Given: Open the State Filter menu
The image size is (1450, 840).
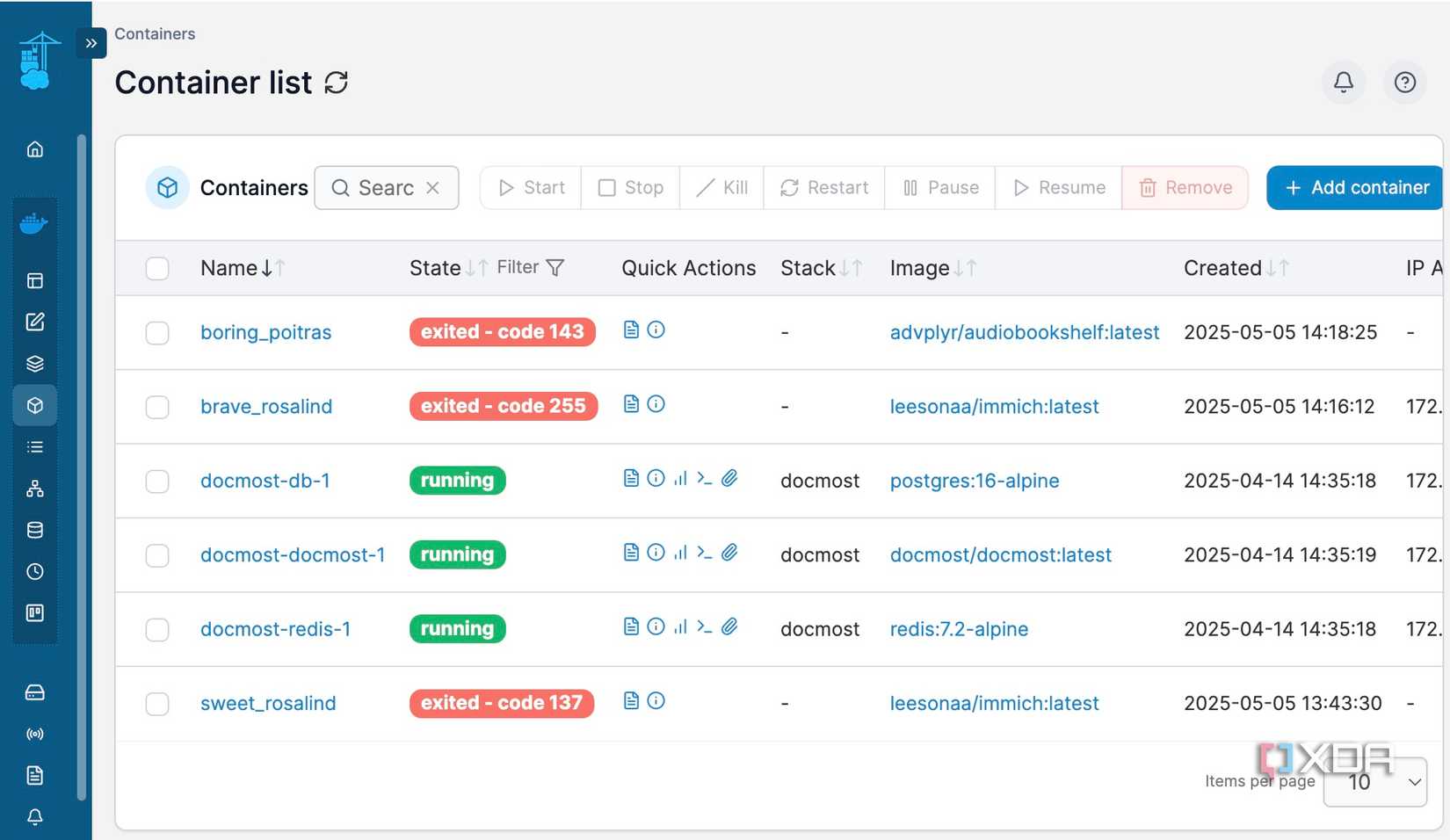Looking at the screenshot, I should point(531,267).
